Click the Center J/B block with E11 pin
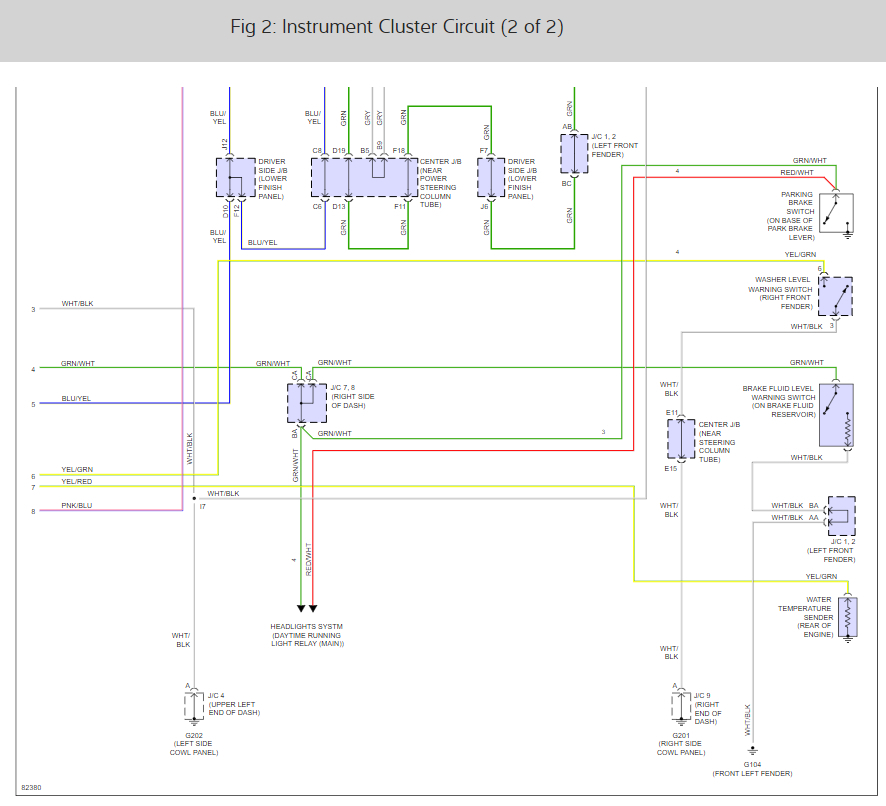Image resolution: width=886 pixels, height=806 pixels. [681, 438]
